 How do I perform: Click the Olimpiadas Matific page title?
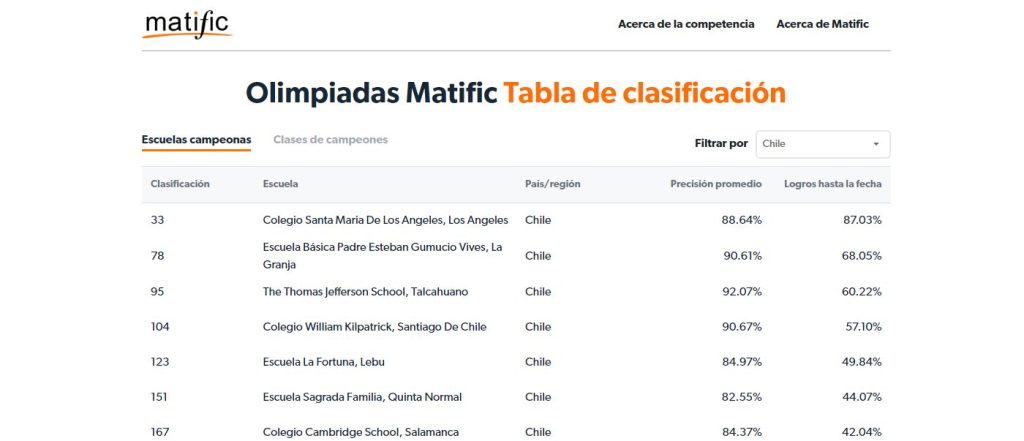[x=372, y=93]
